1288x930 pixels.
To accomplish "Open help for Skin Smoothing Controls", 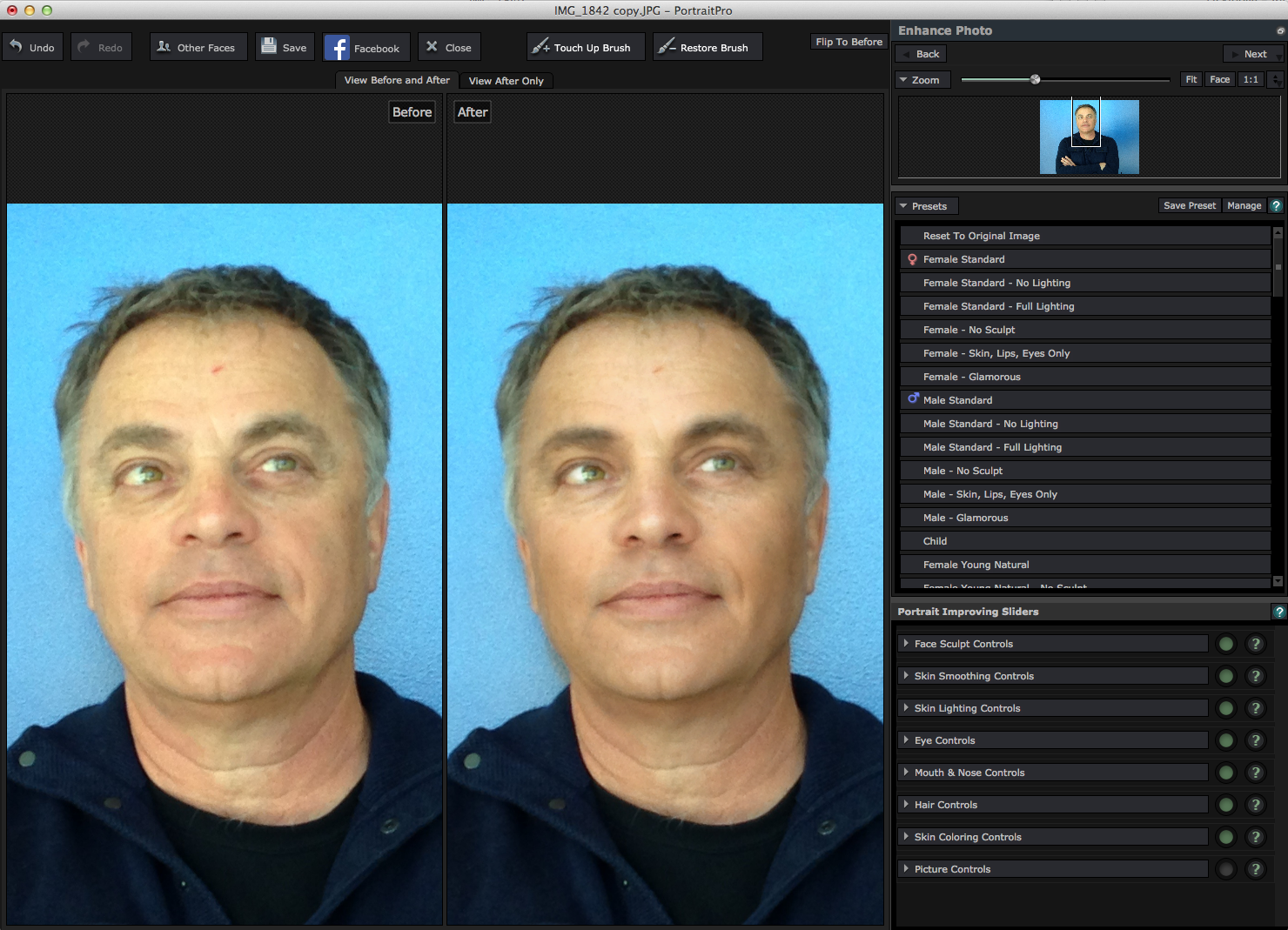I will pos(1256,676).
